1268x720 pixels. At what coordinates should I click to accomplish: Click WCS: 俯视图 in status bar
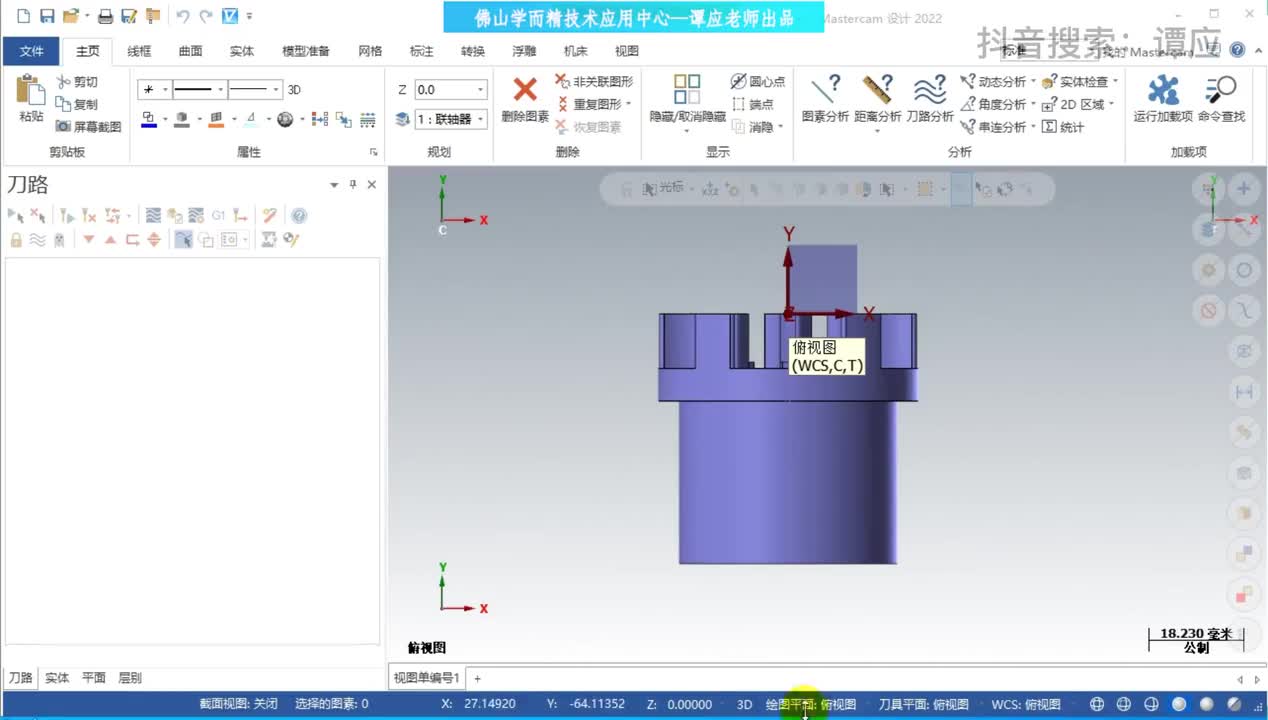1026,704
